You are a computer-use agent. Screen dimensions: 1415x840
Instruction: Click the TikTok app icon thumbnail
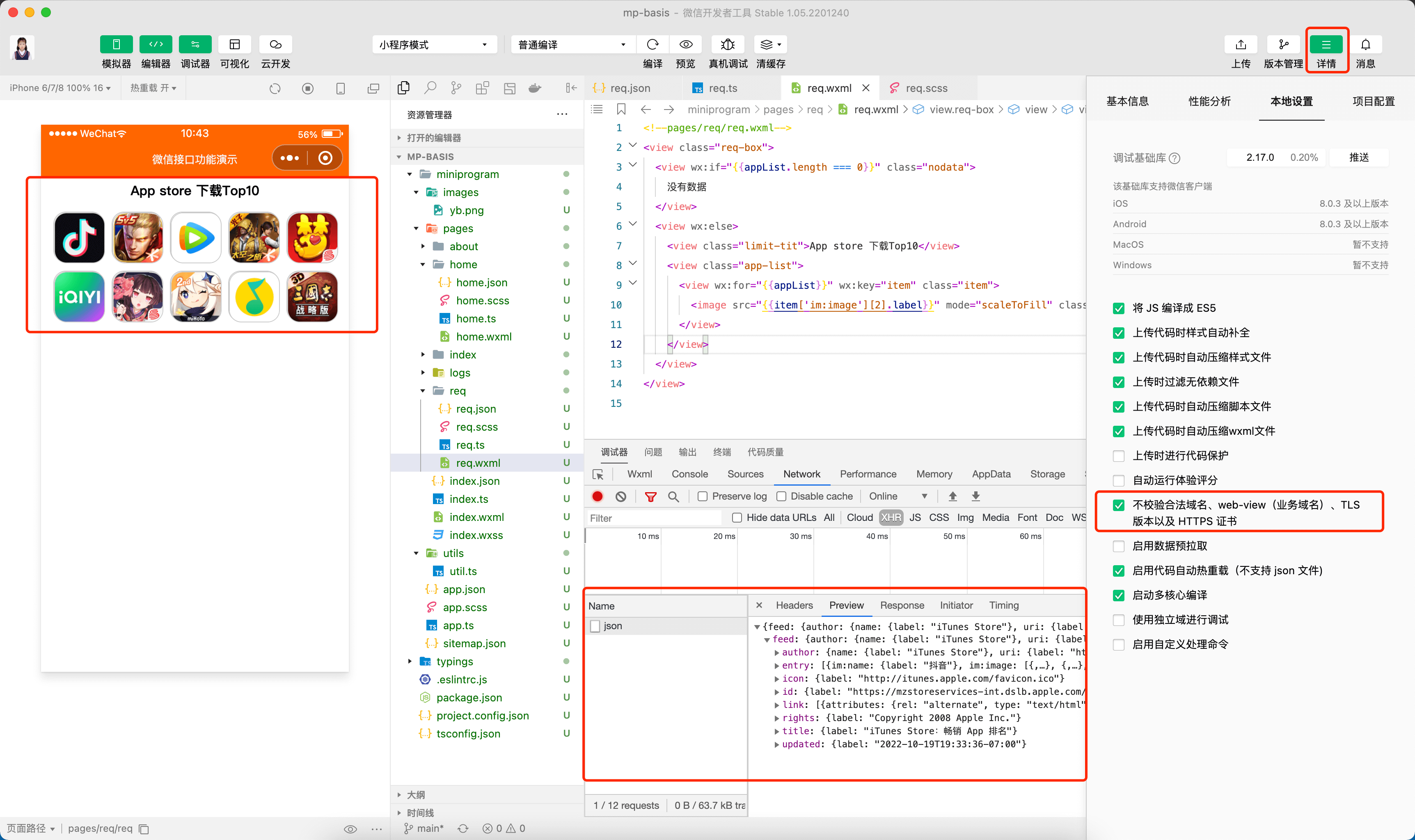tap(79, 238)
